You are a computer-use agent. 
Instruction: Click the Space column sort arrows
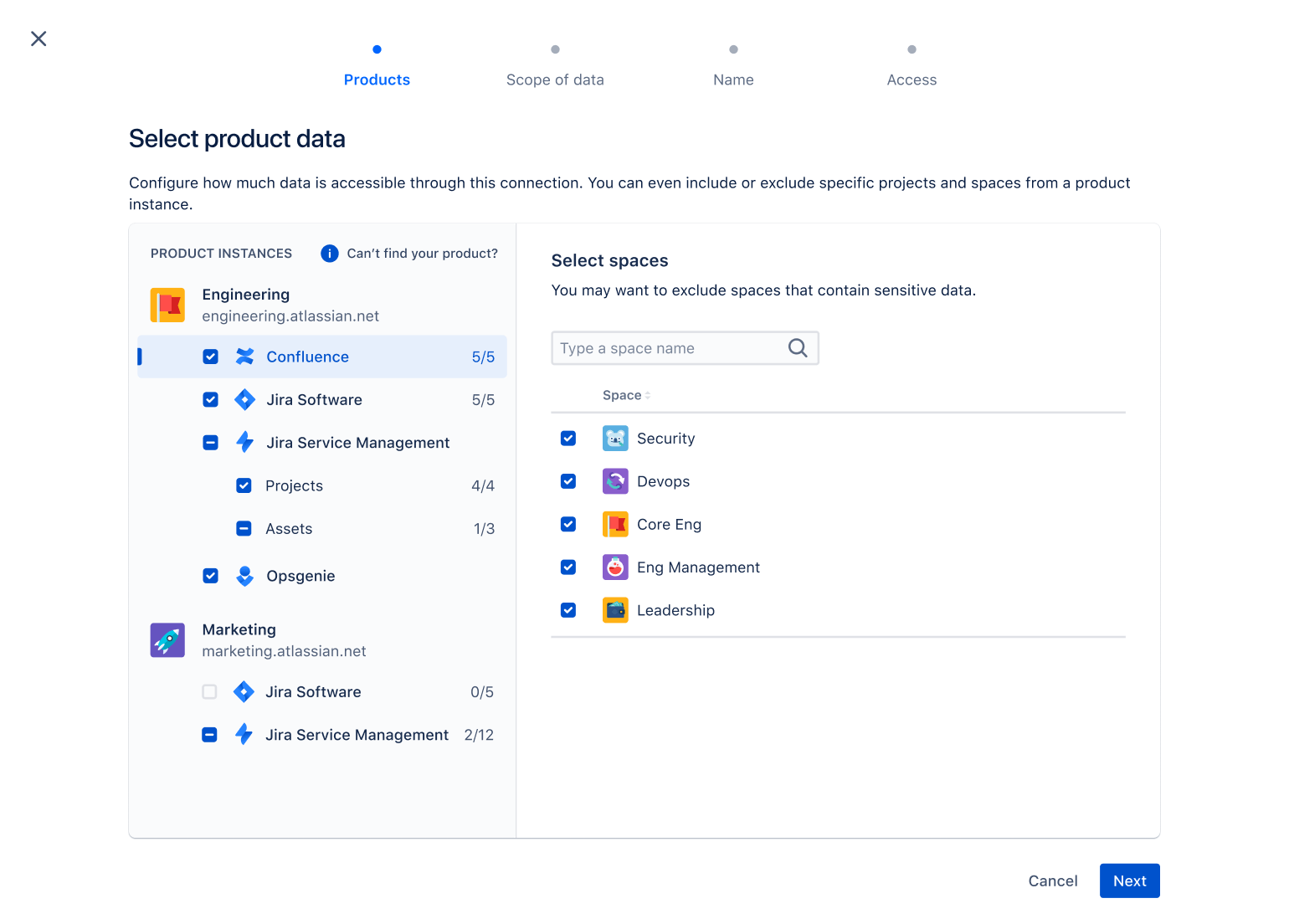pos(649,394)
